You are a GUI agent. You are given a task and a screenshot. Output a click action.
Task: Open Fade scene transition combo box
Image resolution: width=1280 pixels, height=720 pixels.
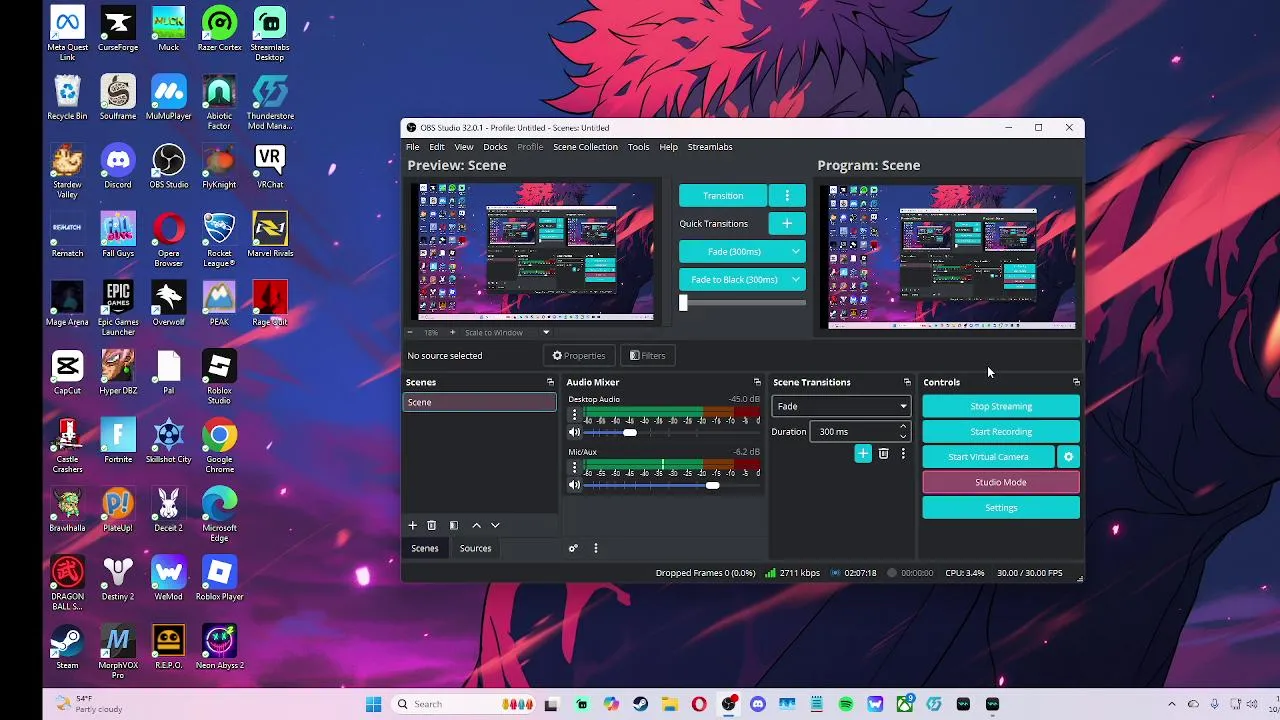(x=841, y=406)
